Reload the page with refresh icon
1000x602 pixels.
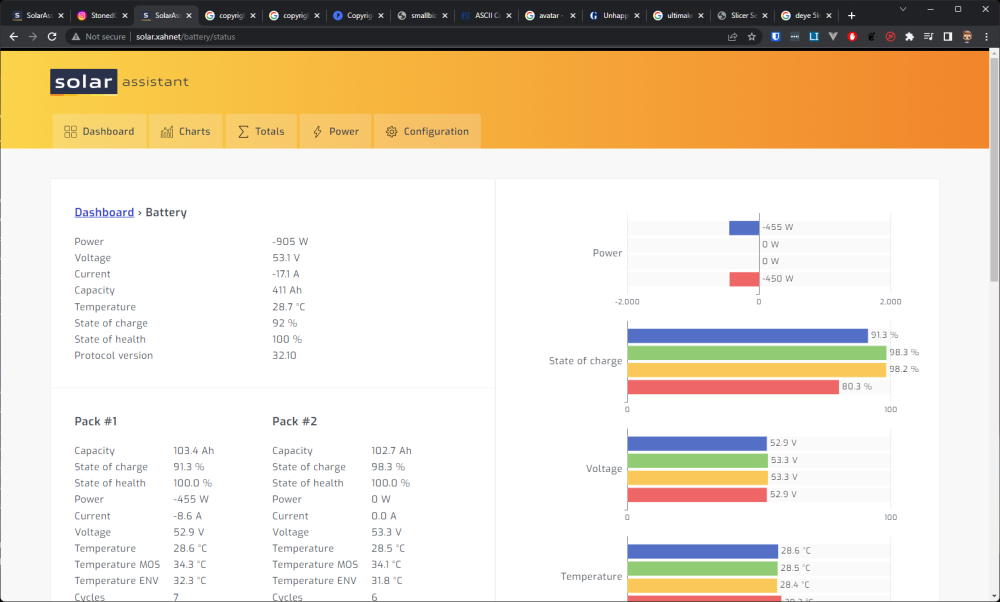coord(52,37)
